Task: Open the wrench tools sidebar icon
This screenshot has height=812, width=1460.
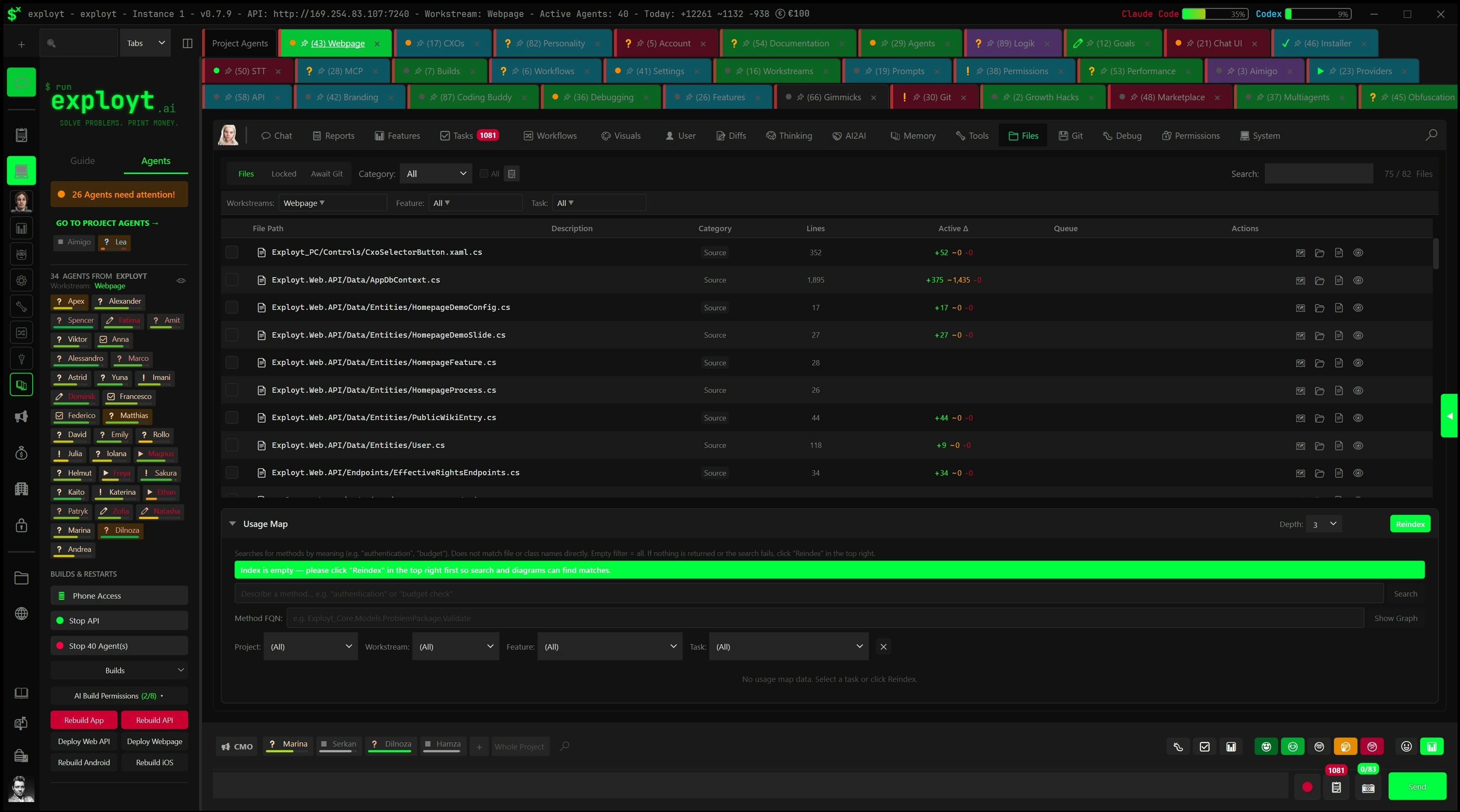Action: point(21,307)
